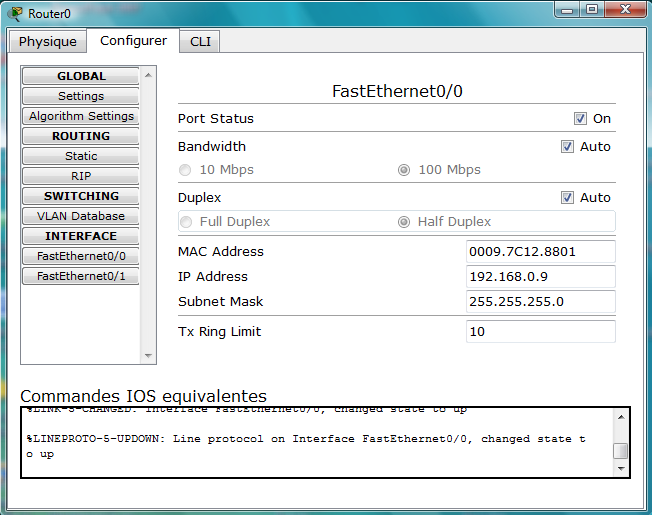
Task: Click the Router0 window title icon
Action: 15,13
